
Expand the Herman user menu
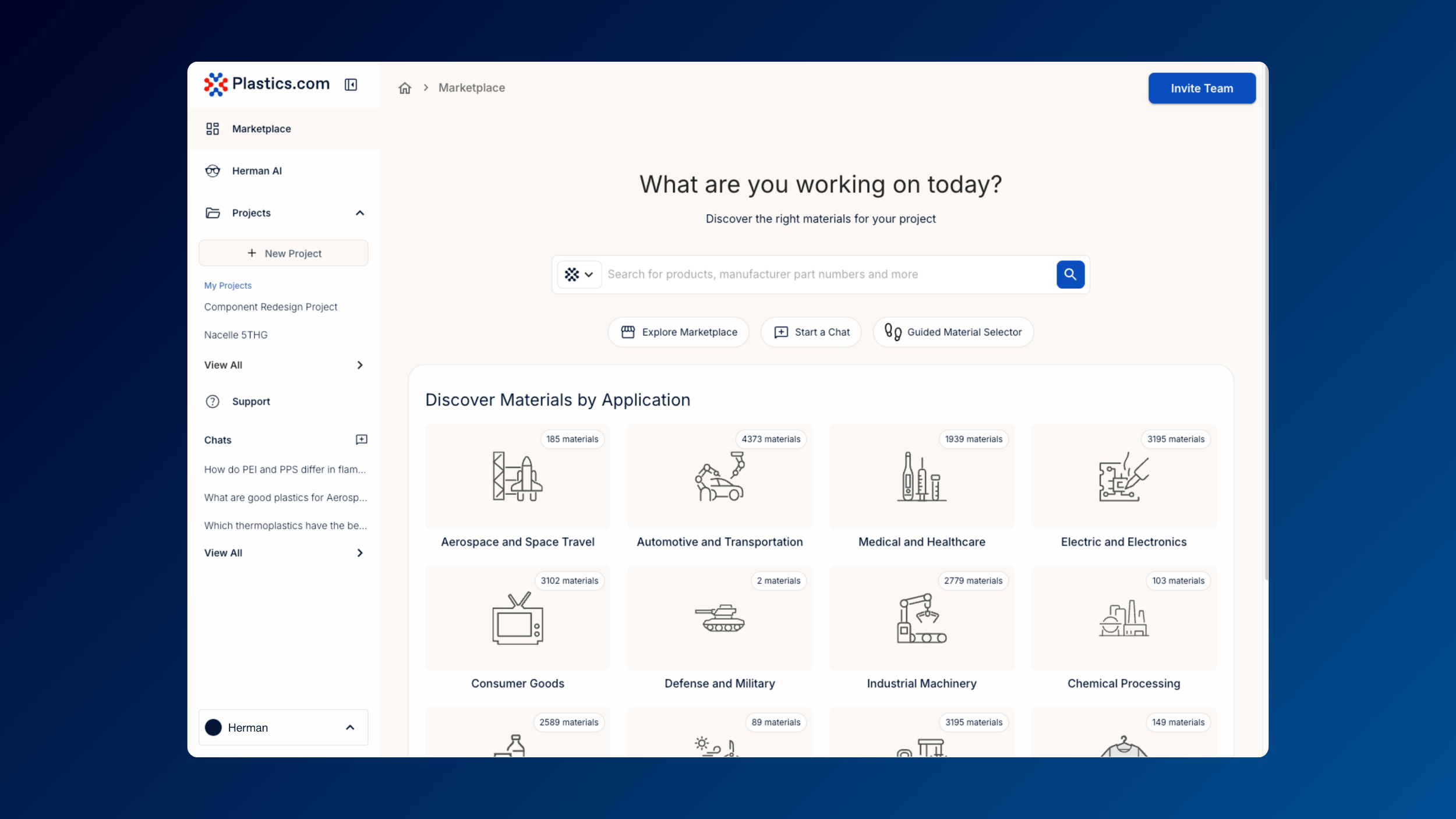283,727
